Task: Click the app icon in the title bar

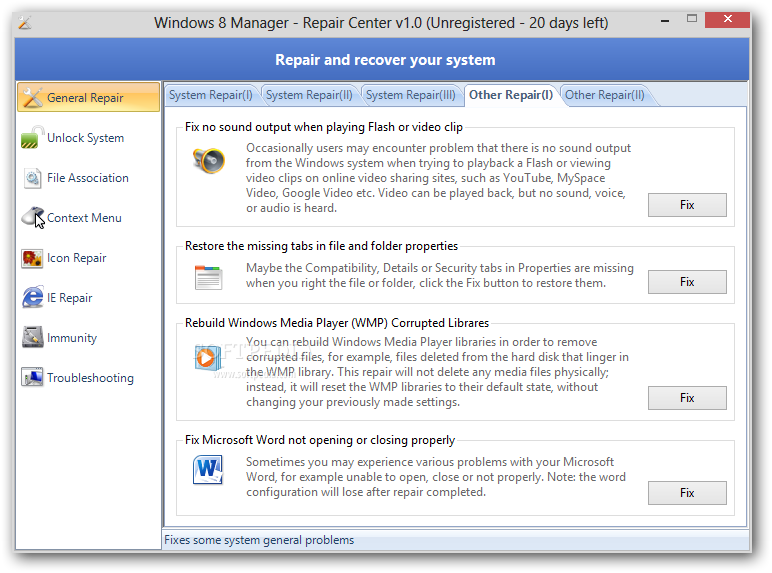Action: point(25,23)
